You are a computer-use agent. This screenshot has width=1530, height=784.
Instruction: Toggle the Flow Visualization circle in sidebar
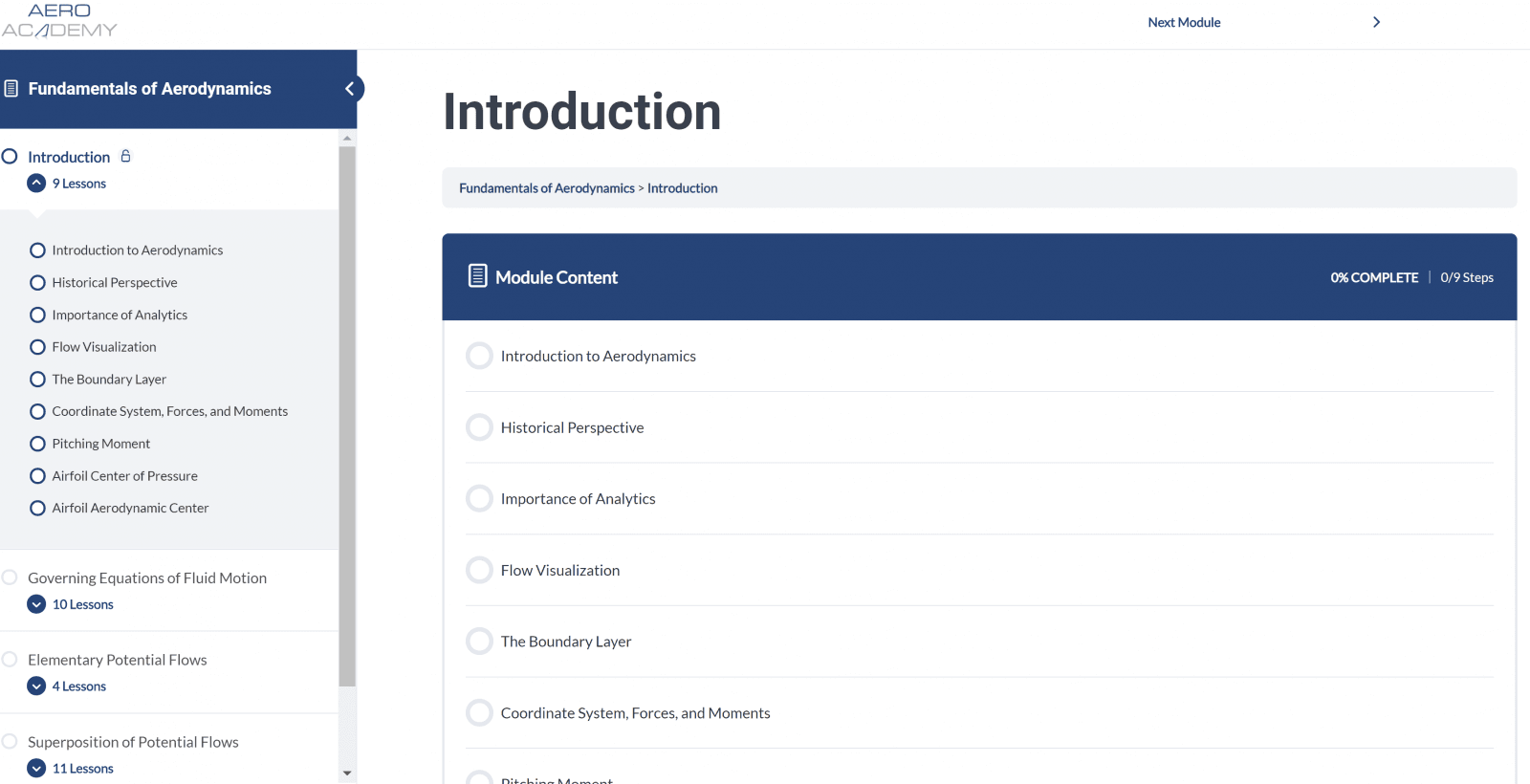38,347
